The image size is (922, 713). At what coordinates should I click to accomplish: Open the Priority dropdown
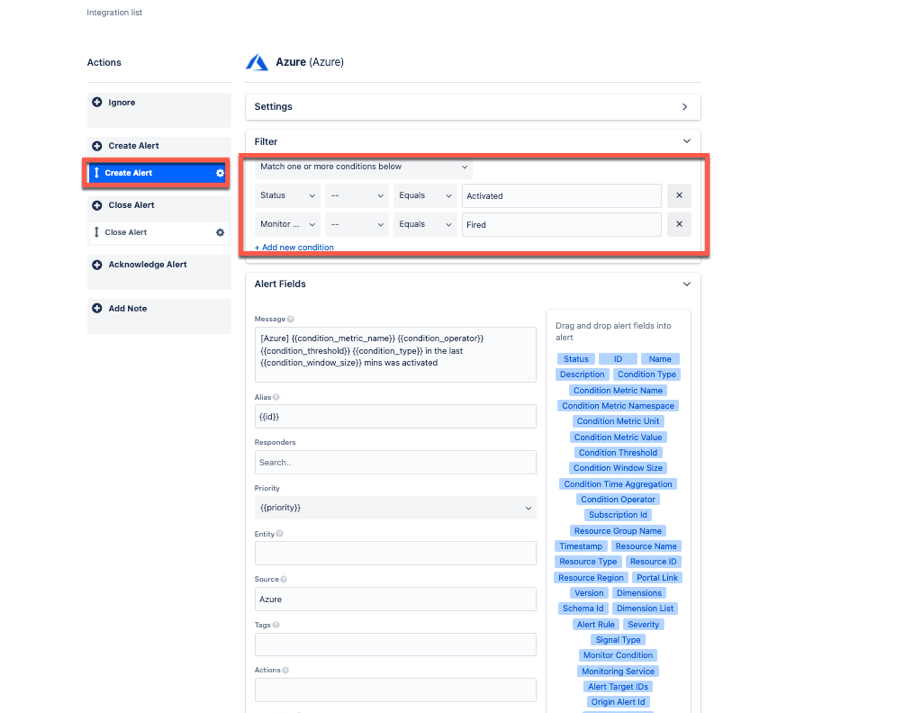tap(395, 508)
